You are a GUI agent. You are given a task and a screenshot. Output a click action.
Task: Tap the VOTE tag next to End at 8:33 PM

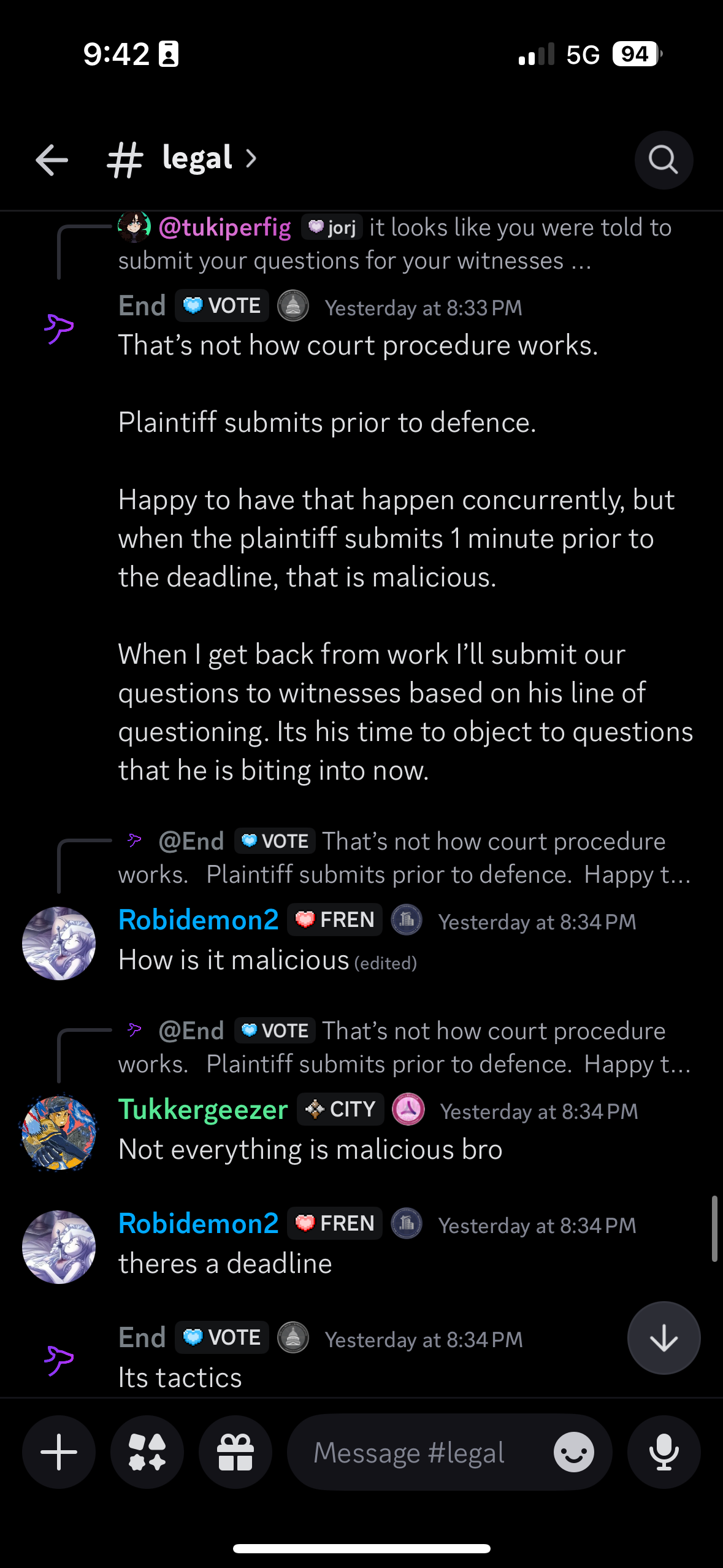pos(222,306)
